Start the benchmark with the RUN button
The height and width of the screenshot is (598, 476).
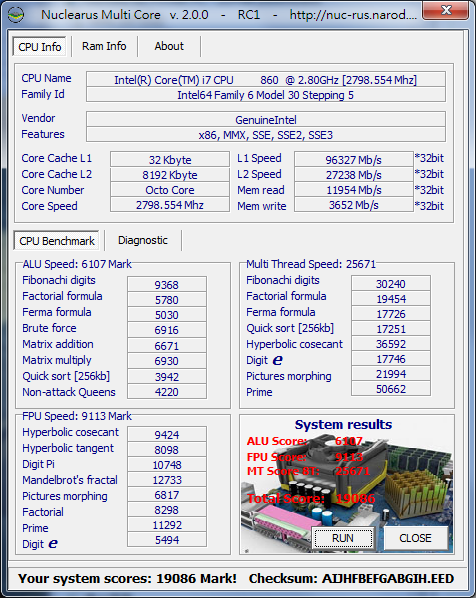tap(343, 538)
